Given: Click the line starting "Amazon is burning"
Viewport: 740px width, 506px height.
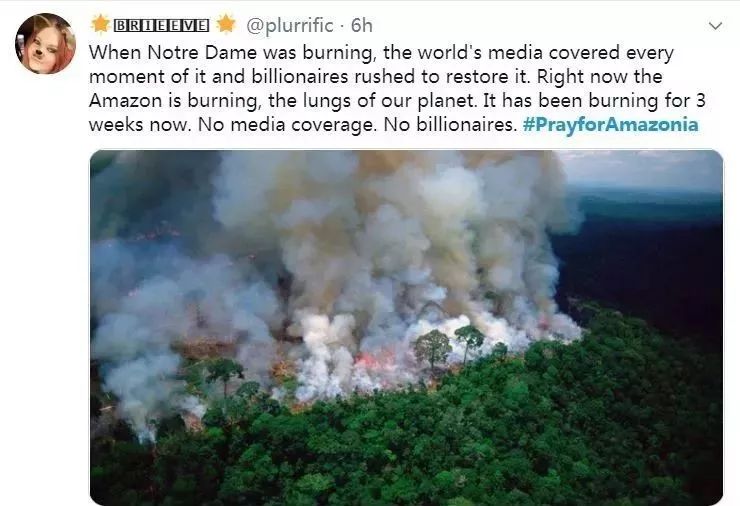Looking at the screenshot, I should [x=397, y=101].
